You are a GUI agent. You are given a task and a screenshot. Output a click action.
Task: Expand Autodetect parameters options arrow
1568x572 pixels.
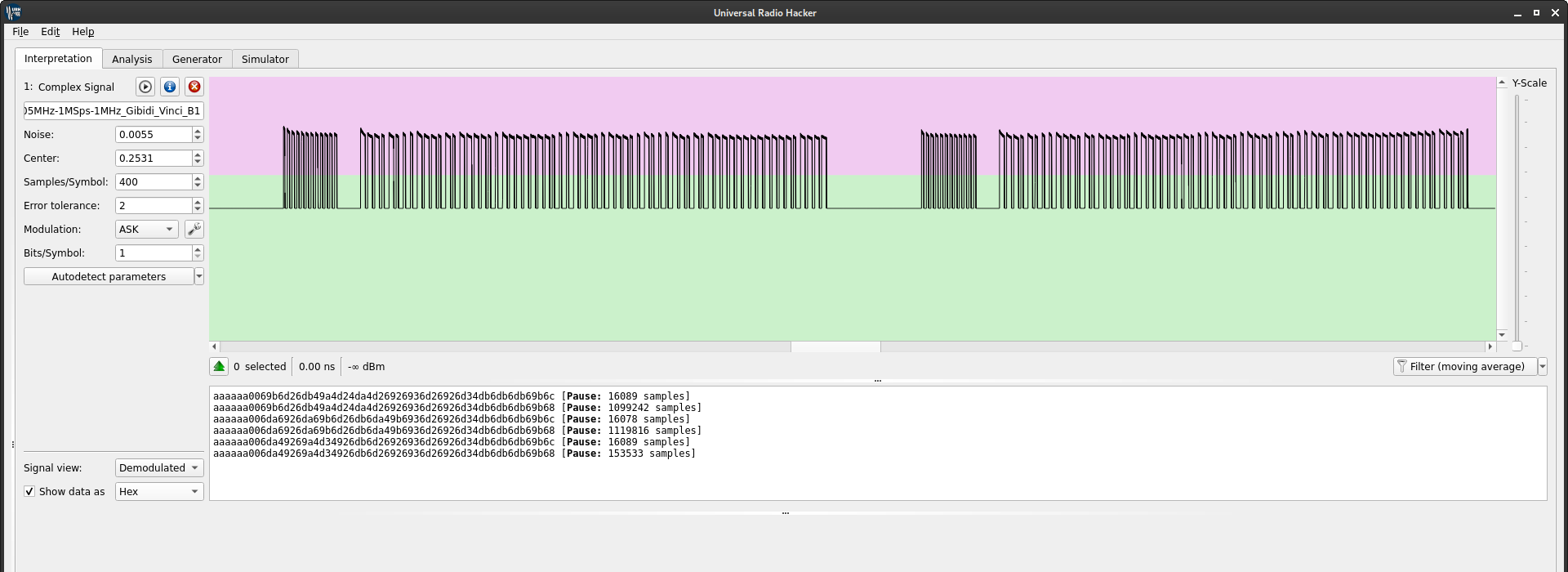[x=199, y=277]
